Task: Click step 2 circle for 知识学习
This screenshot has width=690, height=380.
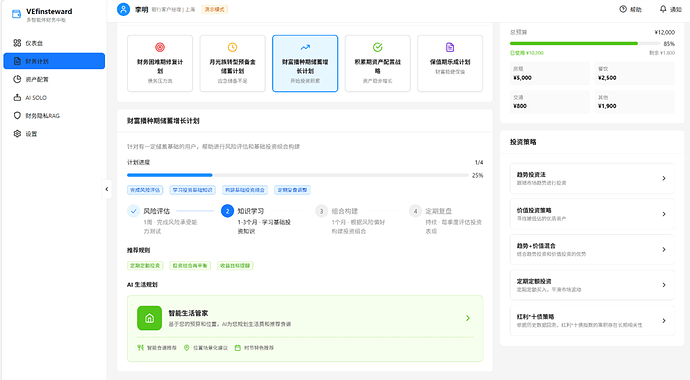Action: pos(227,211)
